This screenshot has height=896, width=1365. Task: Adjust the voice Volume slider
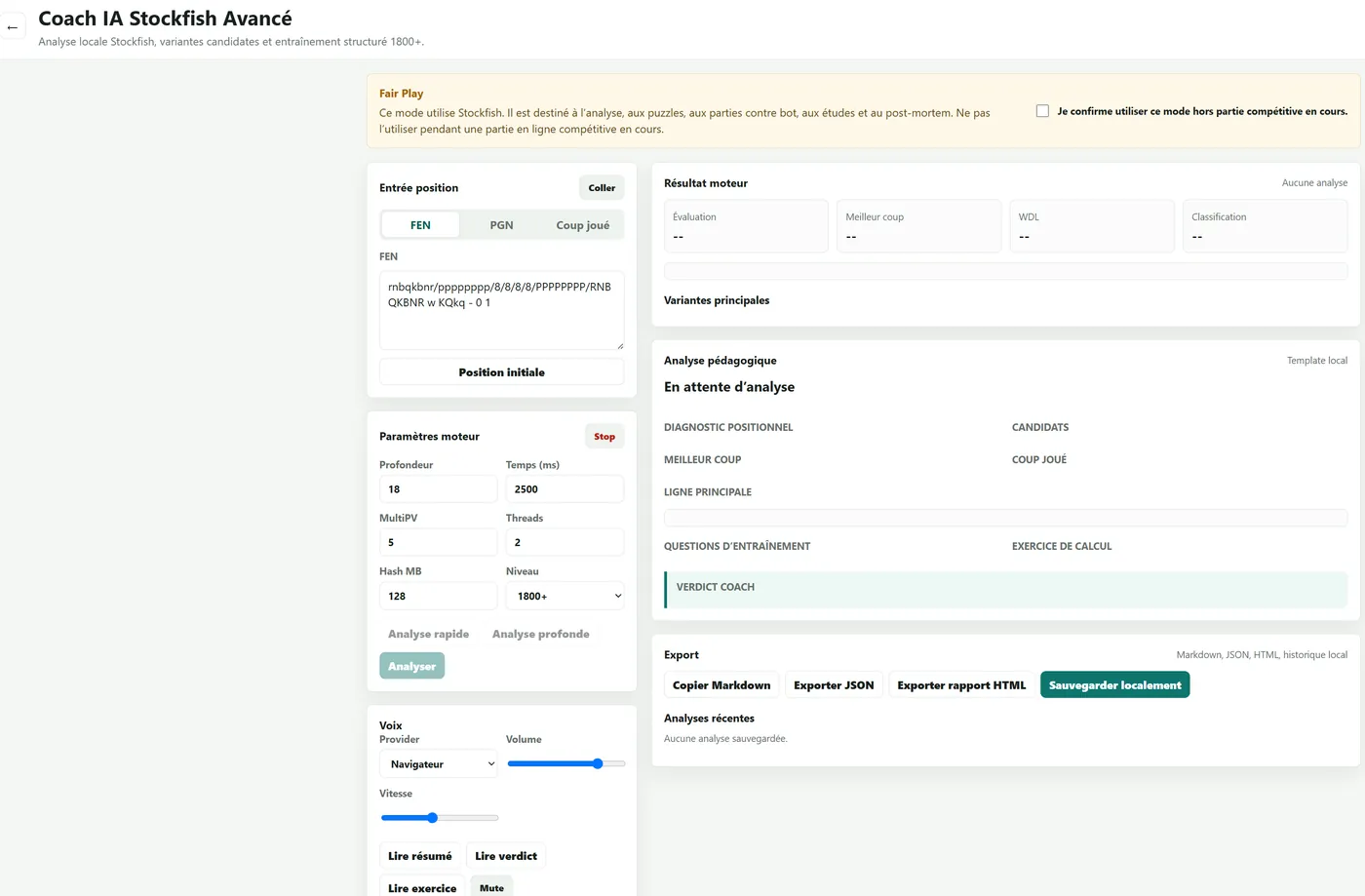coord(565,764)
